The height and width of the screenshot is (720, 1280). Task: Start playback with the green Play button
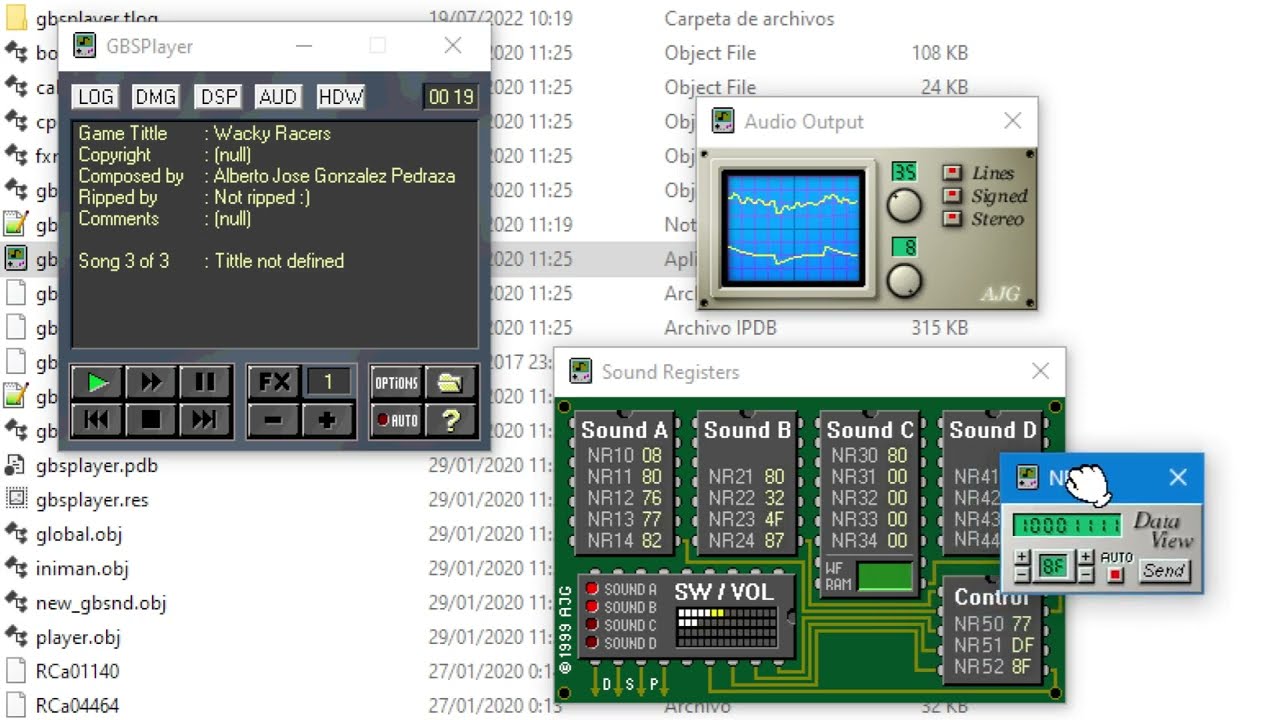click(x=98, y=382)
